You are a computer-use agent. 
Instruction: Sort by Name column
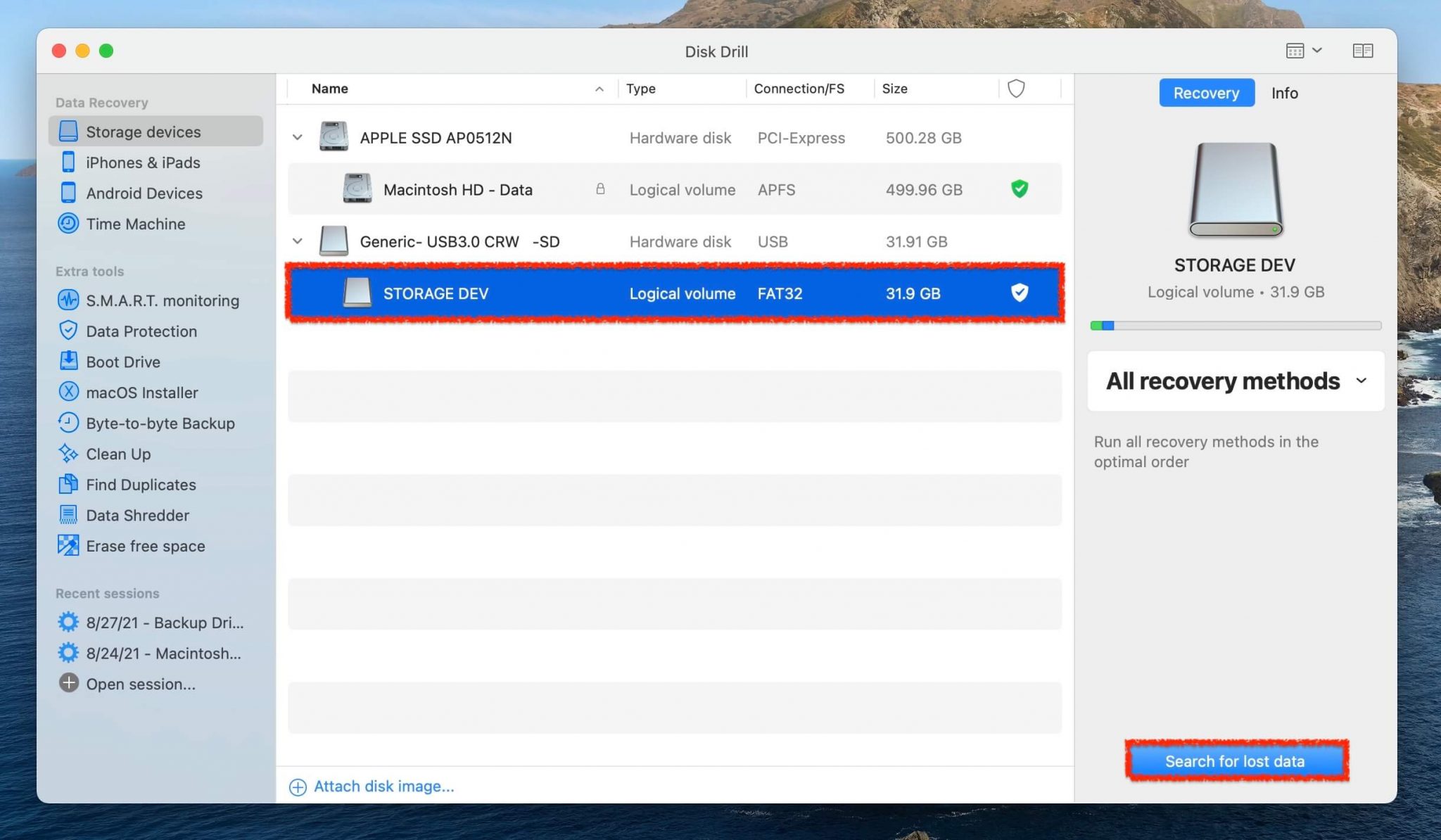[453, 89]
